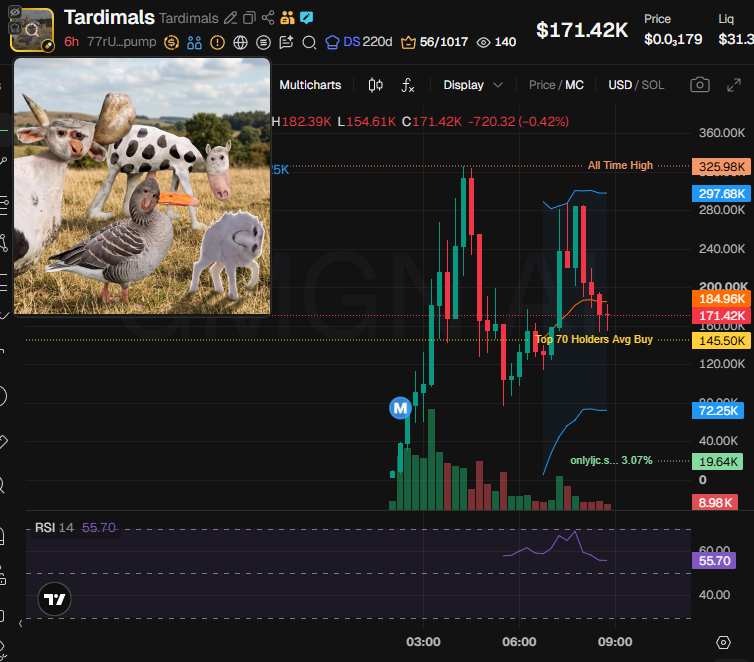The width and height of the screenshot is (754, 662).
Task: Click the Price value $0.0₃179
Action: [673, 39]
